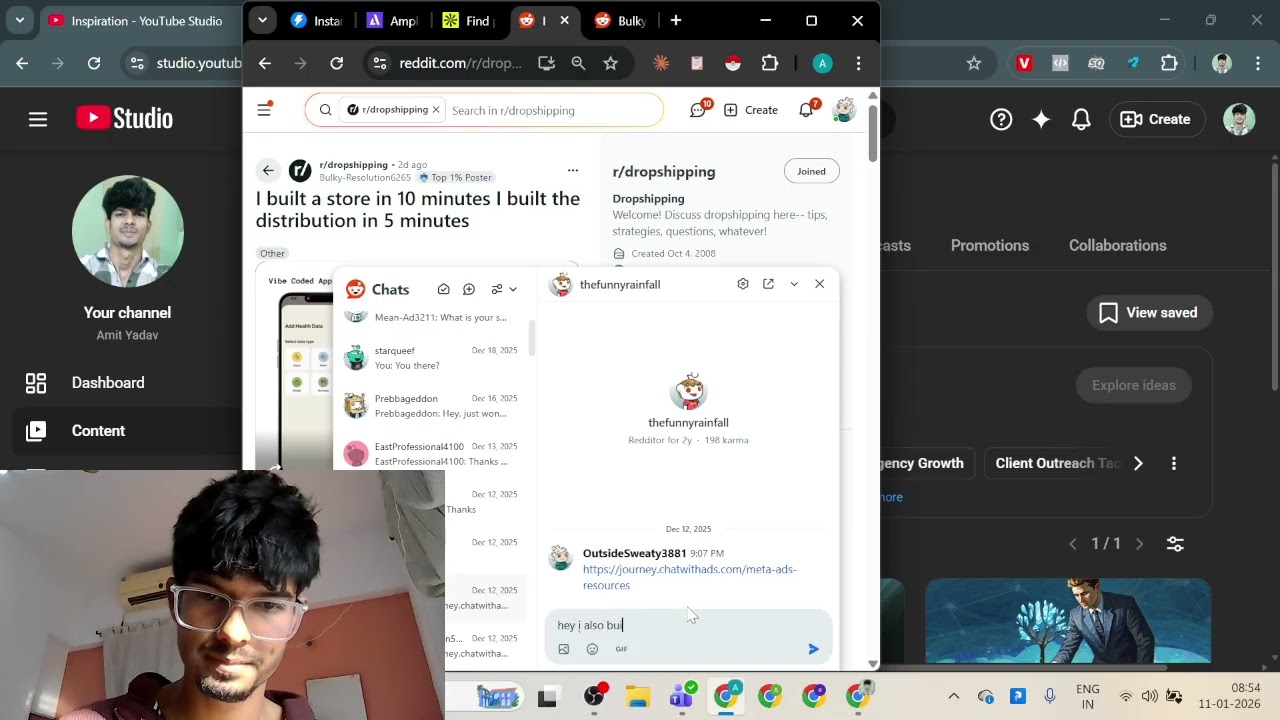This screenshot has width=1280, height=720.
Task: Open idea filter sliders icon
Action: 1175,544
